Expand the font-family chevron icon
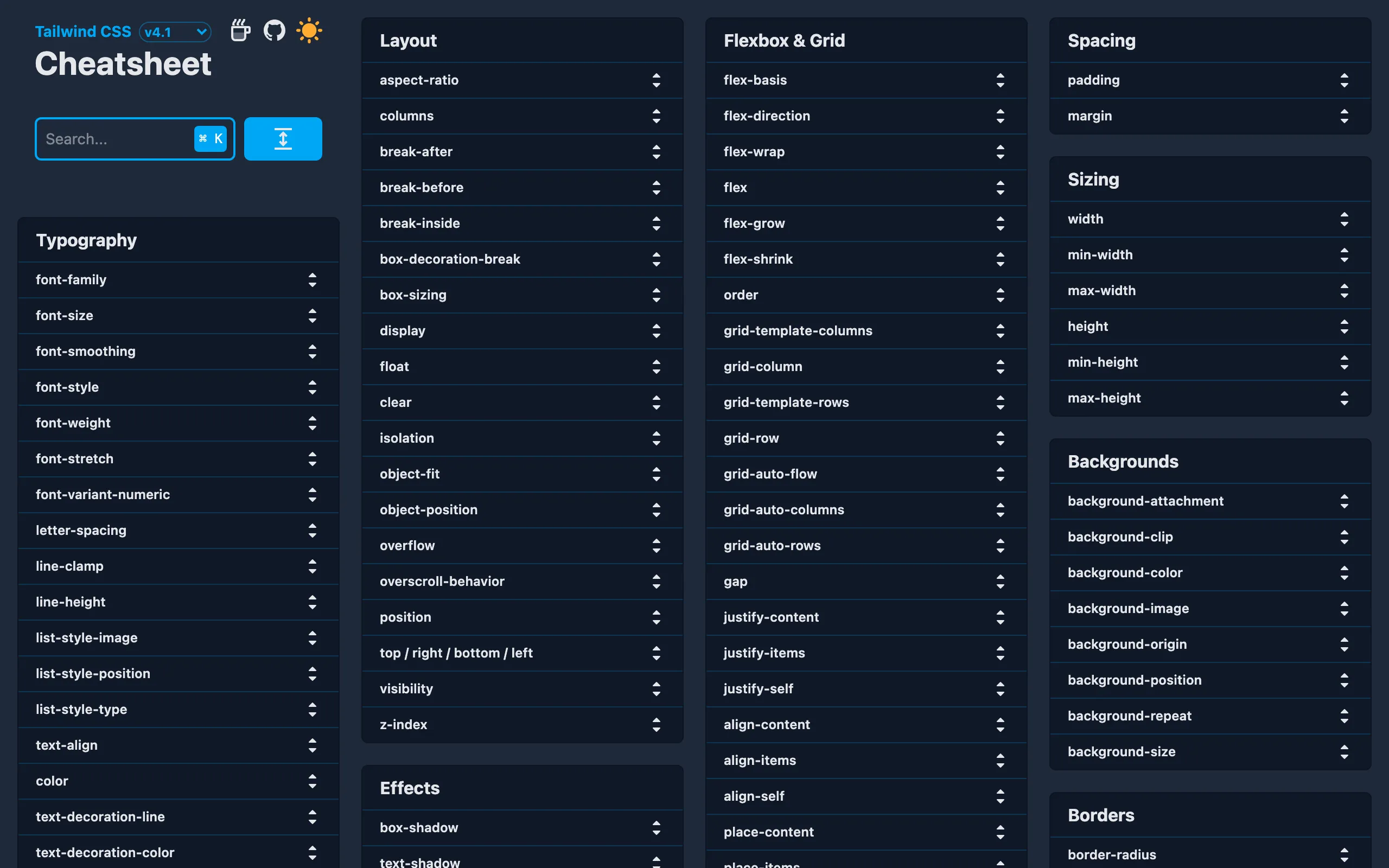Viewport: 1389px width, 868px height. [312, 280]
